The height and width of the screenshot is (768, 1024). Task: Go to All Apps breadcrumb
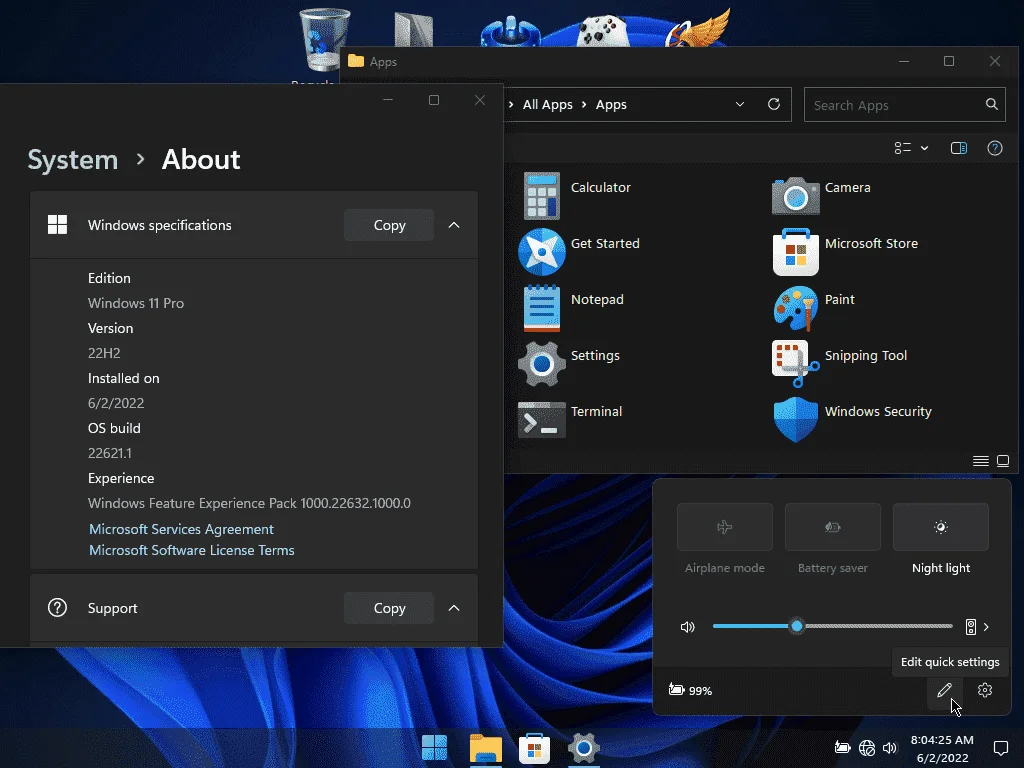[x=547, y=104]
